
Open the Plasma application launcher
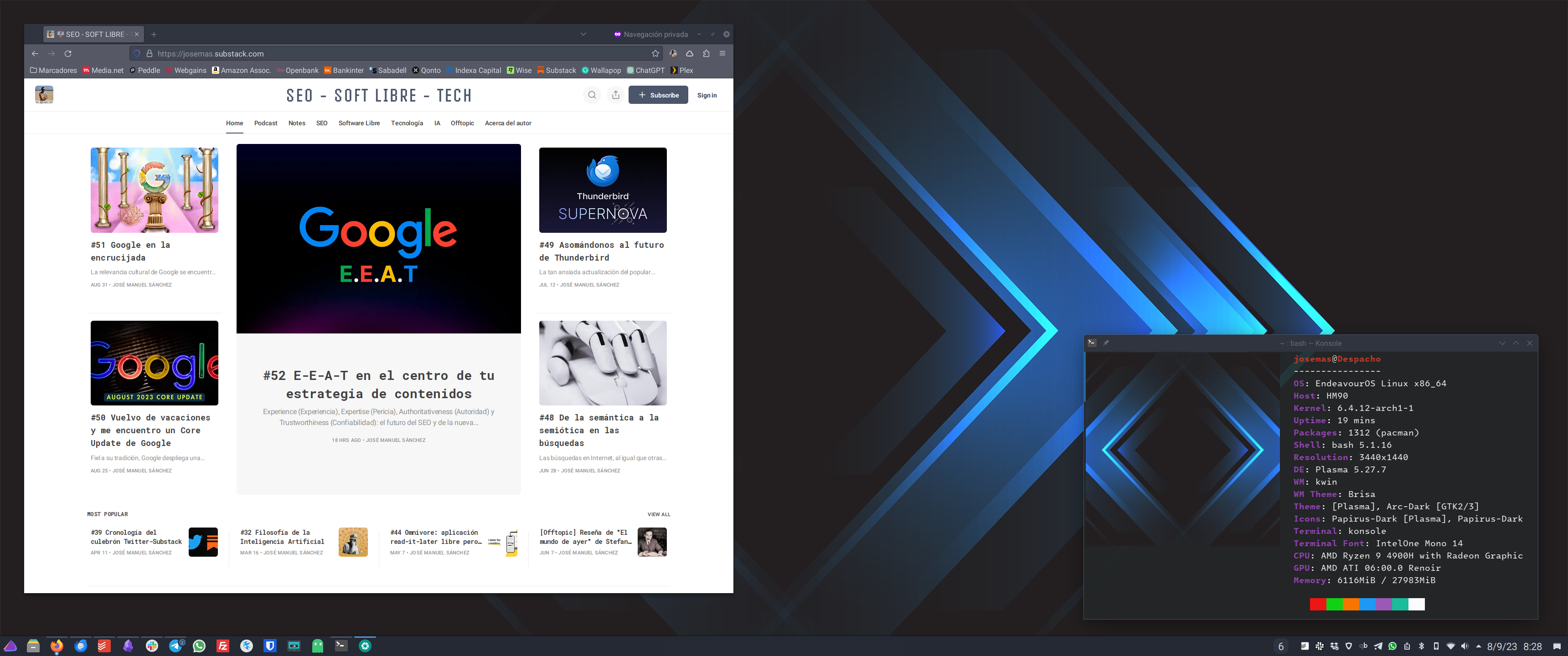point(10,646)
